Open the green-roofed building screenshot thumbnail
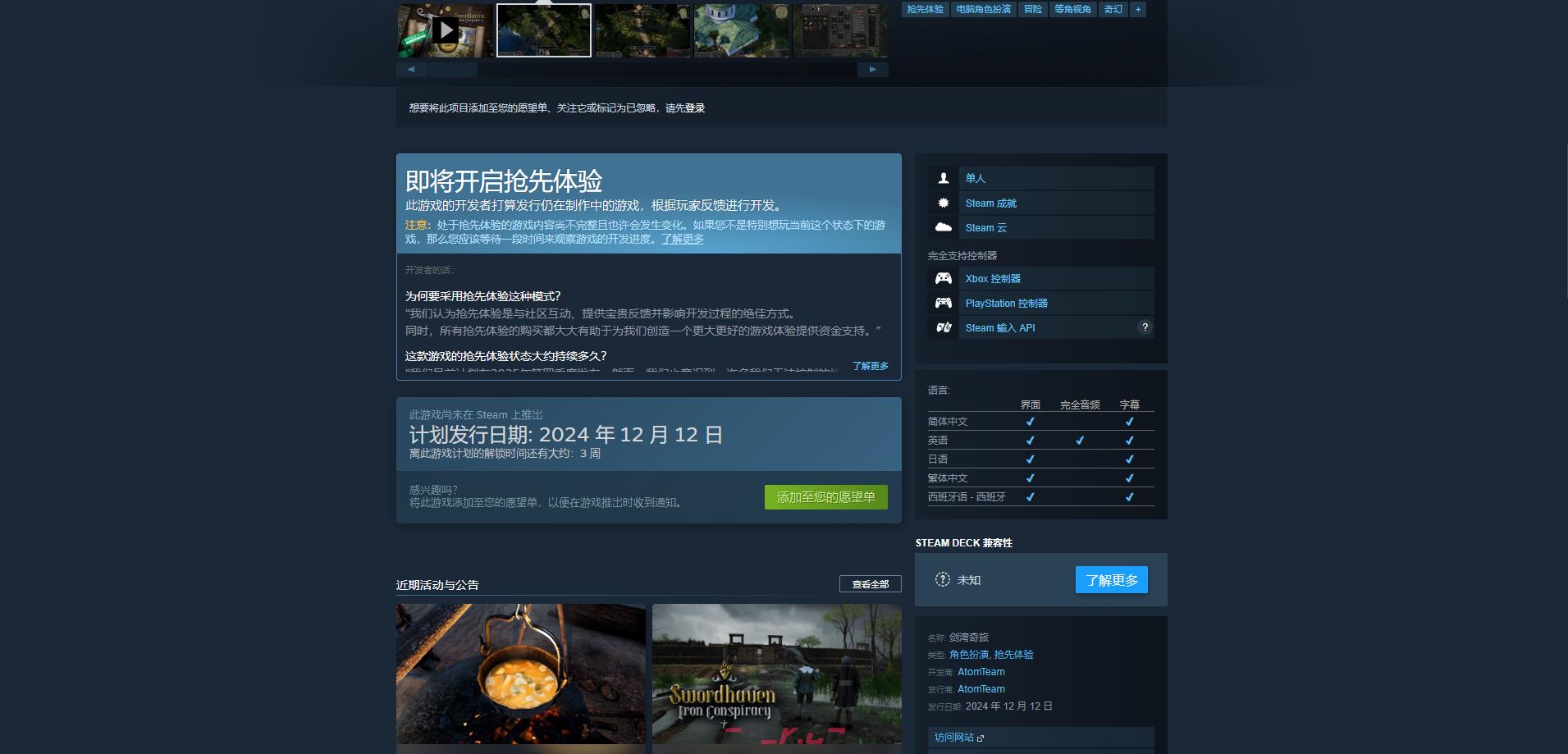 point(742,30)
